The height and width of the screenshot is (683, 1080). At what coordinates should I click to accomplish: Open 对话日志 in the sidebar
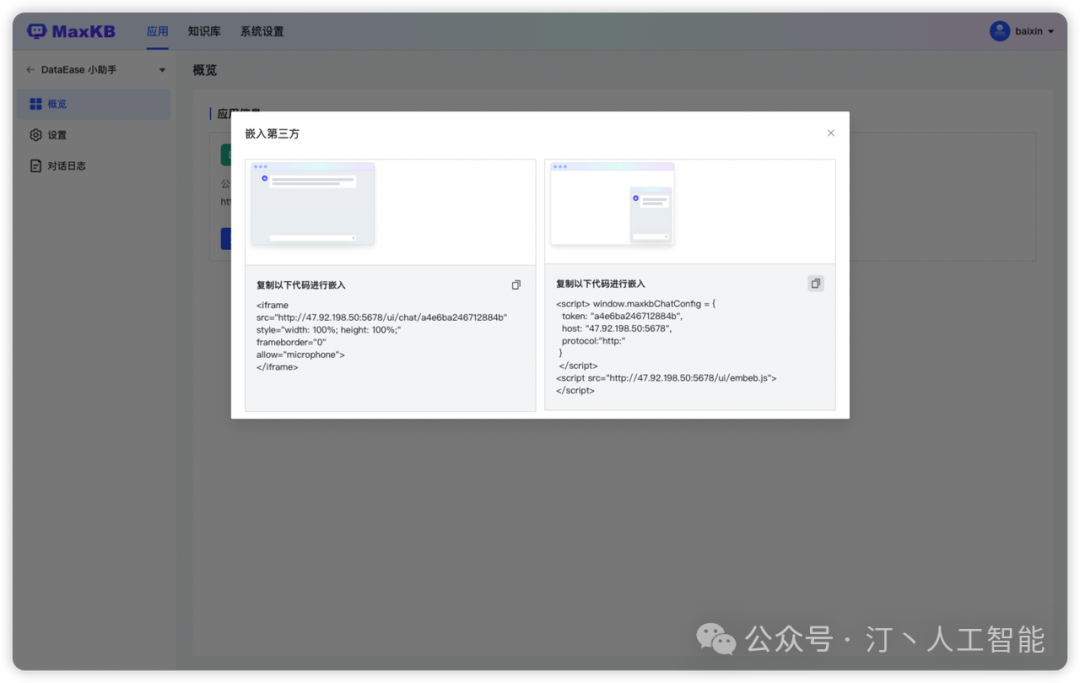(94, 166)
